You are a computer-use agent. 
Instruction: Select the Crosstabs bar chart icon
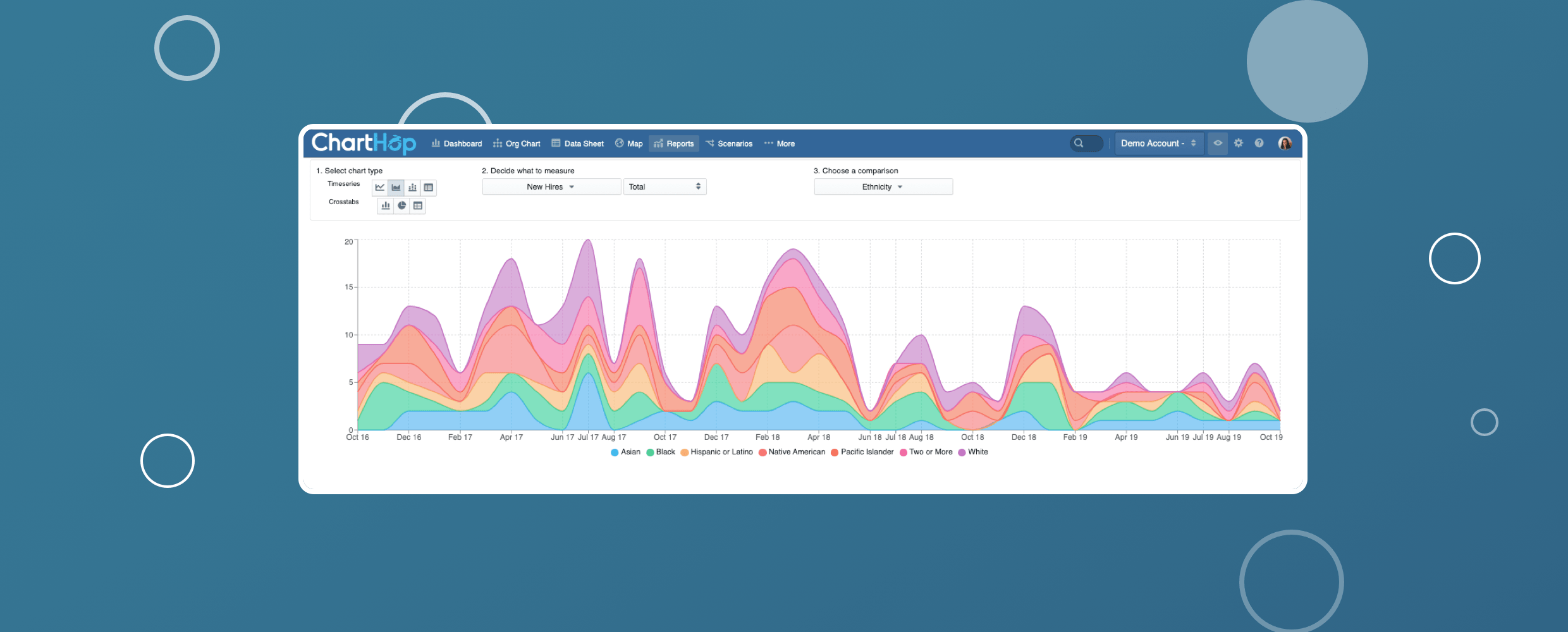[x=386, y=206]
